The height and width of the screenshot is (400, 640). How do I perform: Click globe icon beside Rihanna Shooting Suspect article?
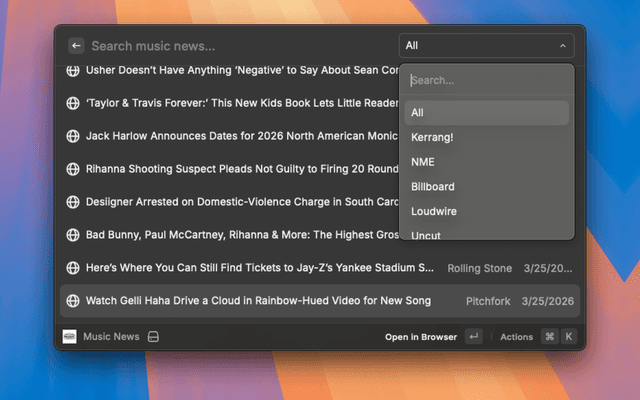click(73, 169)
